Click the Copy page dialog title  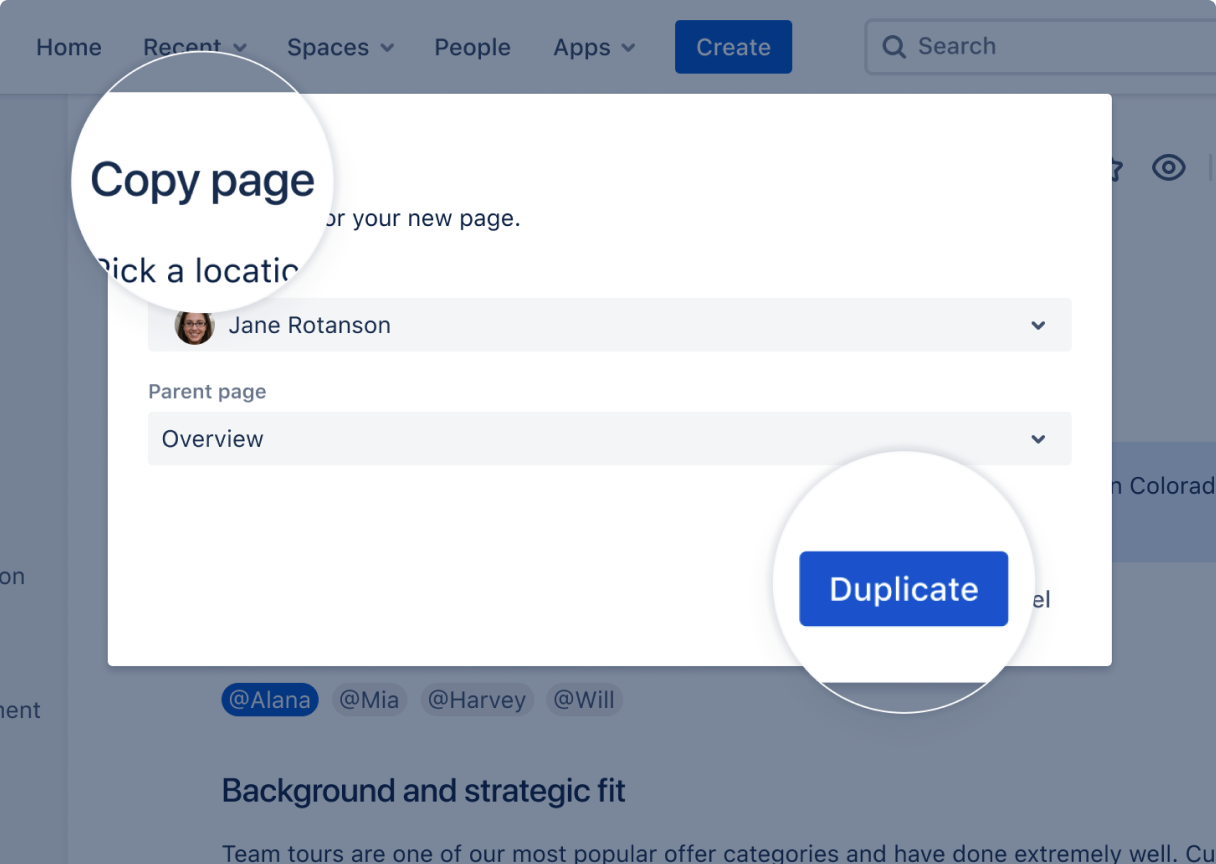point(202,182)
